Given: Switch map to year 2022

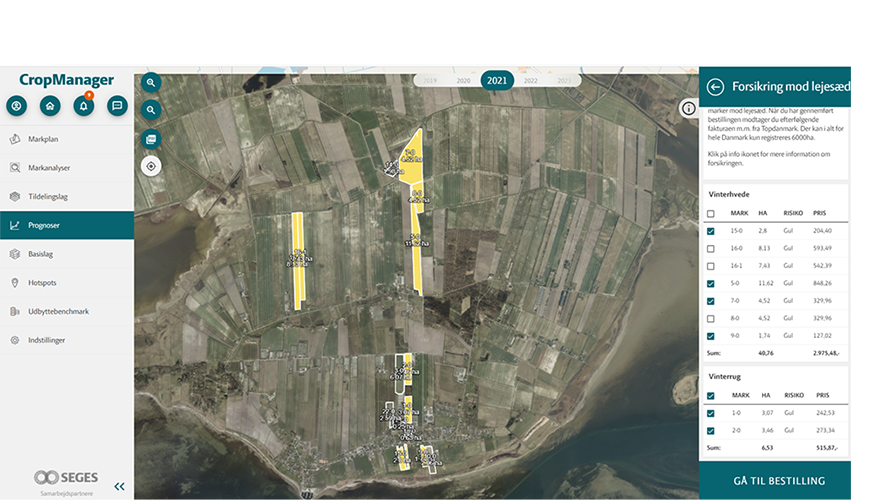Looking at the screenshot, I should coord(531,80).
